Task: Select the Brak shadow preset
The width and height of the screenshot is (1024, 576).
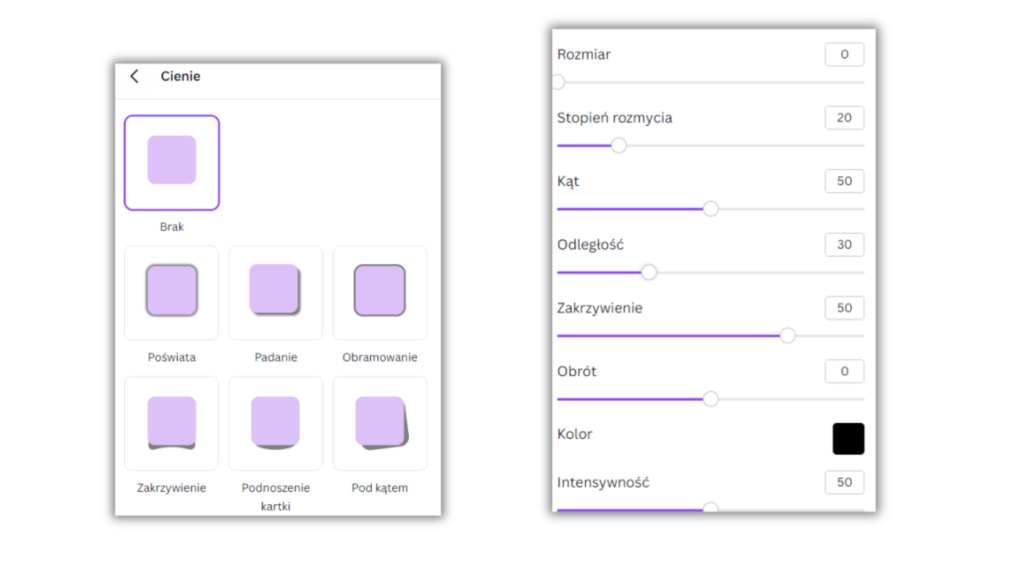Action: 172,162
